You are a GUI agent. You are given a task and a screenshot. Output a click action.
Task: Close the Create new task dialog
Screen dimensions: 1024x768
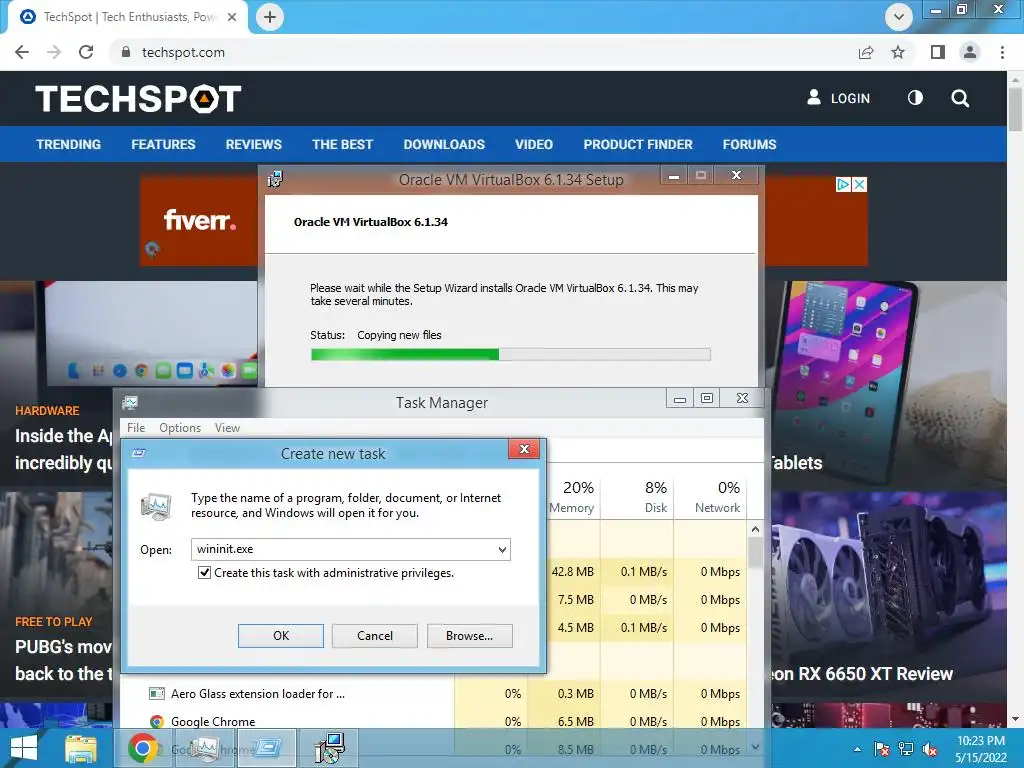[524, 449]
